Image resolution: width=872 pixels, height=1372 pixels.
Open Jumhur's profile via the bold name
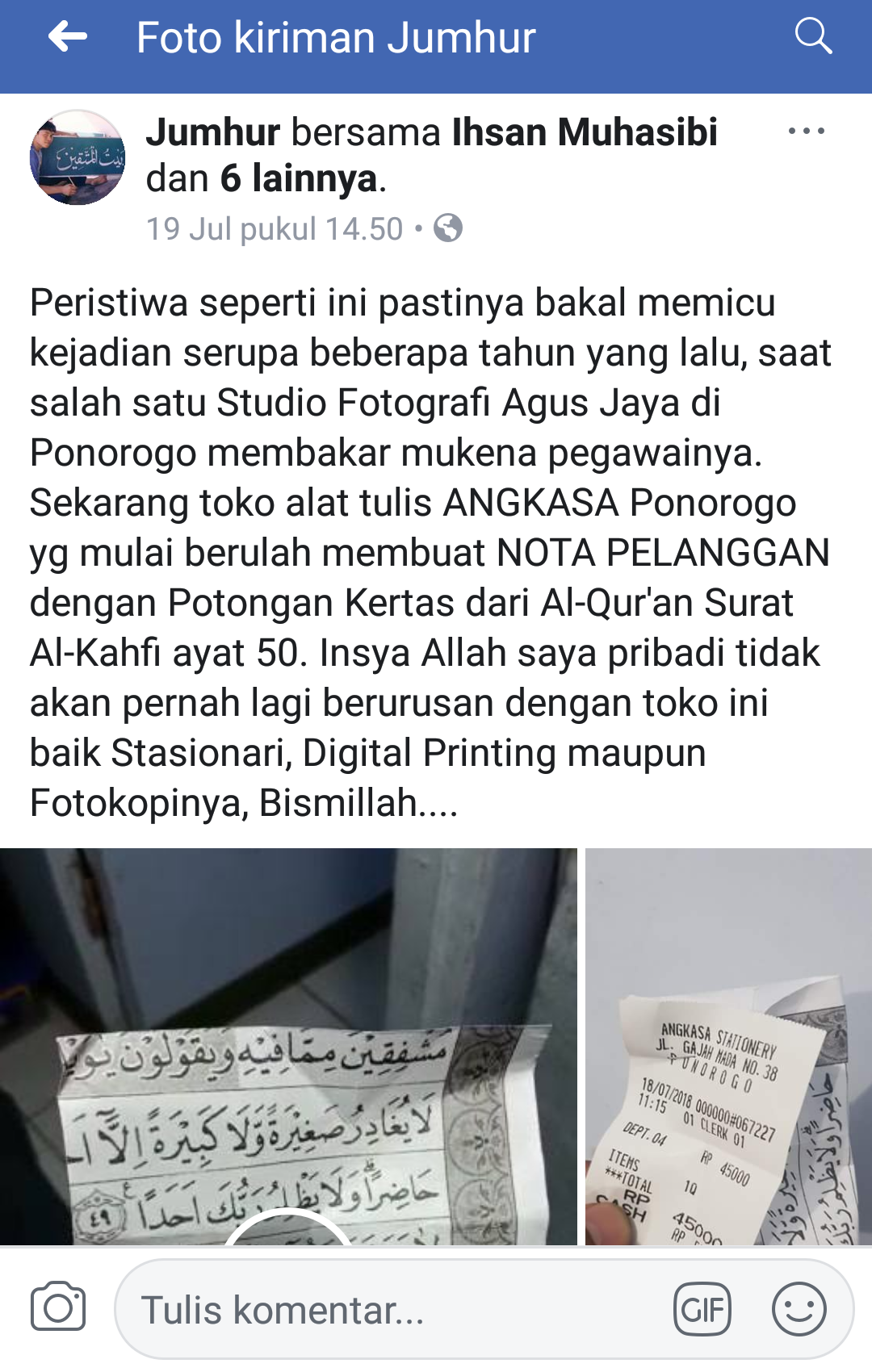(213, 132)
